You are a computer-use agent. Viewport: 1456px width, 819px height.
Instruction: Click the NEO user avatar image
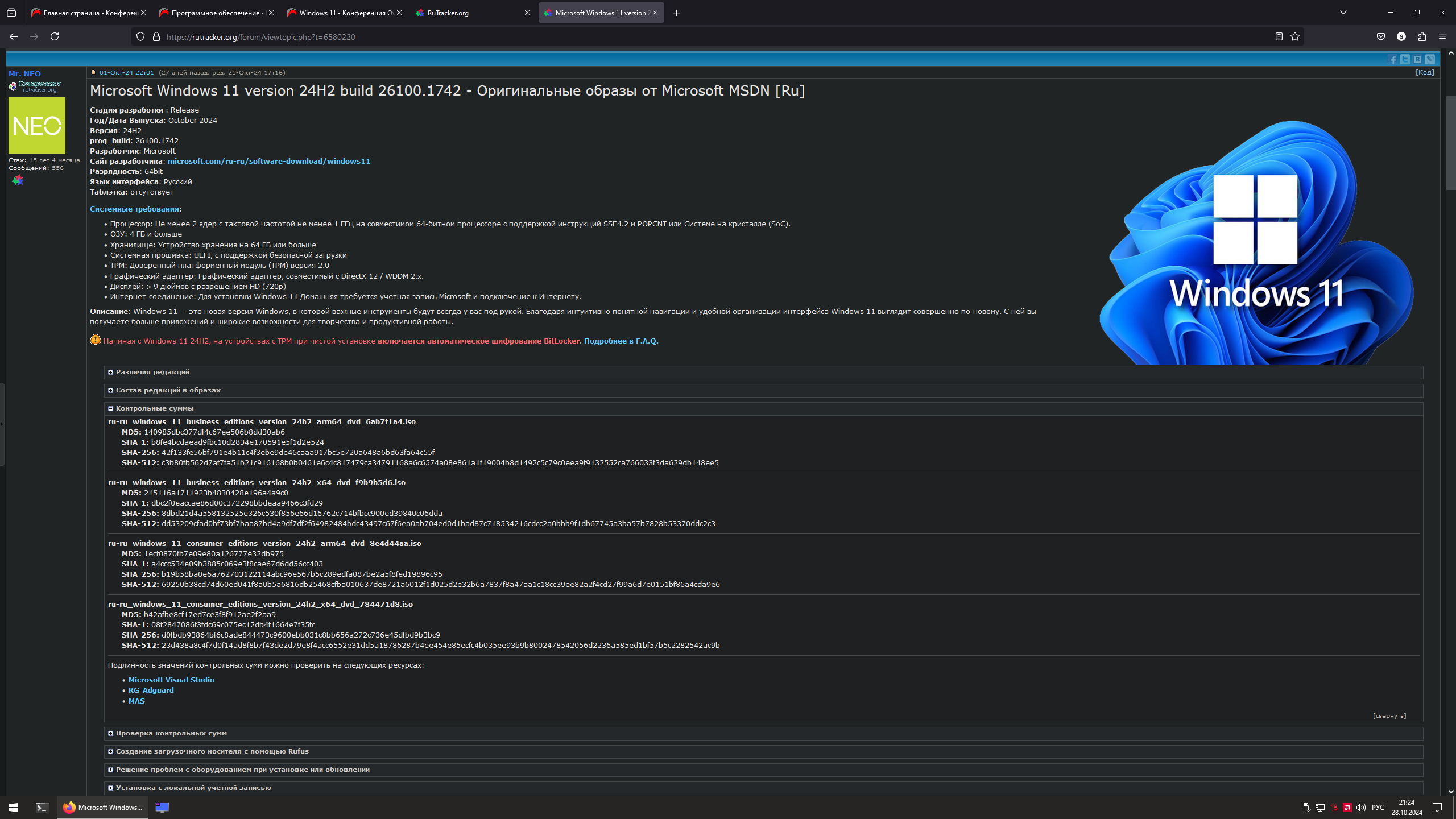point(37,125)
